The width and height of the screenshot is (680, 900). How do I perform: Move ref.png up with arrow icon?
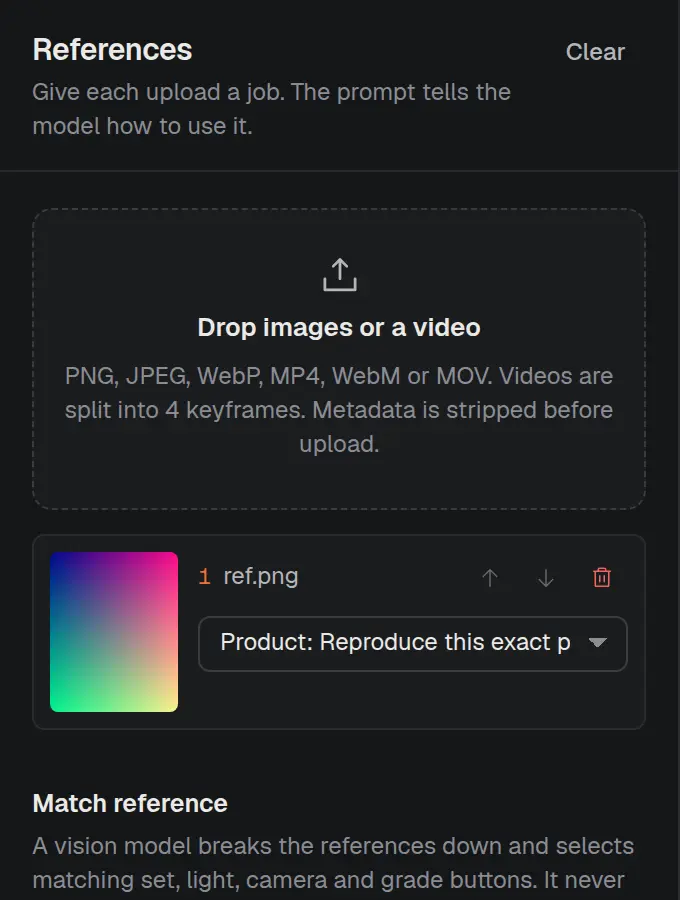(489, 577)
